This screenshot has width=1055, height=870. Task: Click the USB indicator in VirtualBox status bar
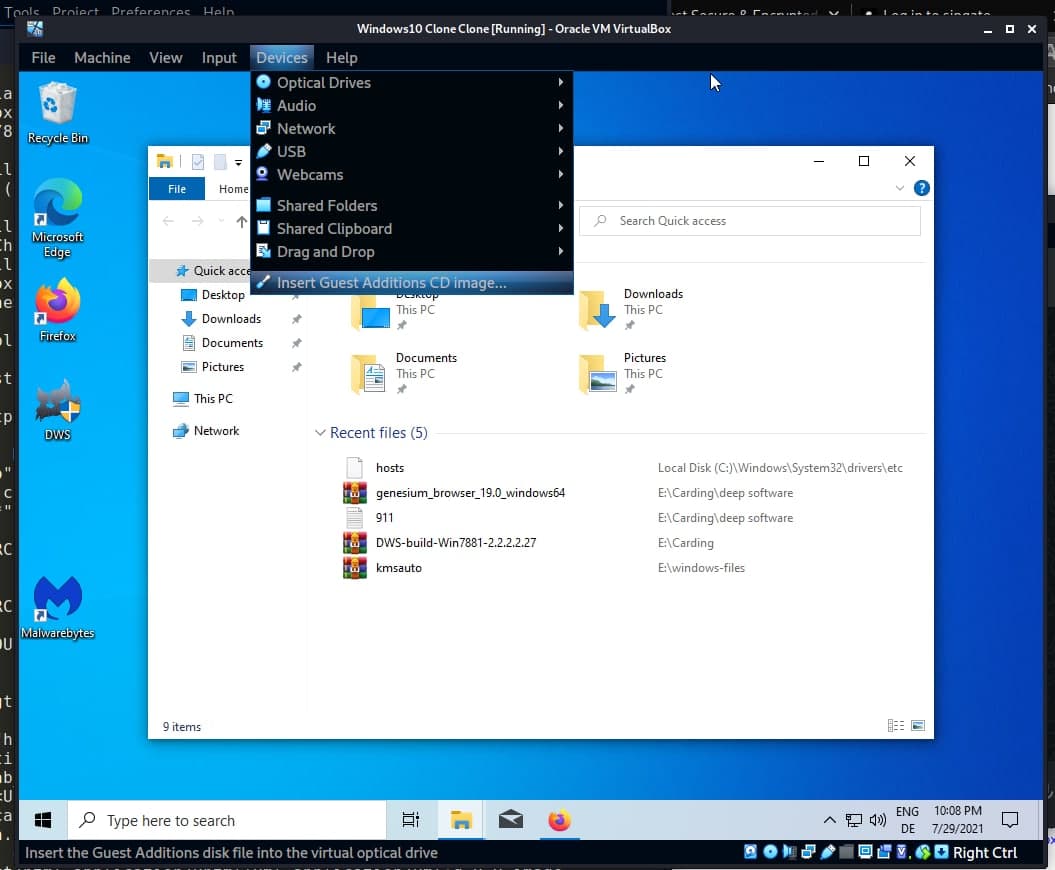828,852
